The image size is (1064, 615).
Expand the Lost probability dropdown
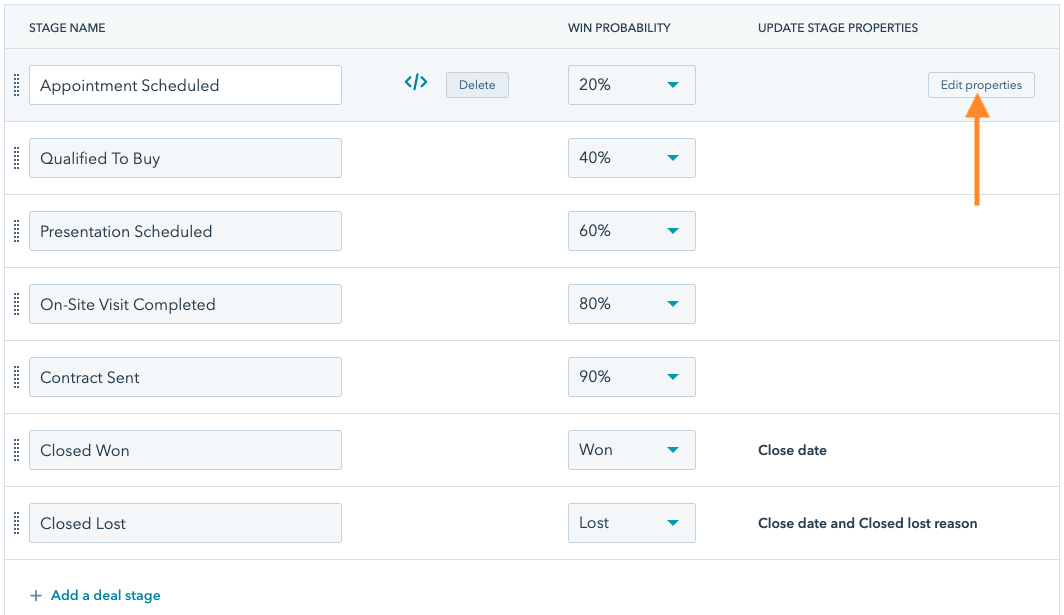[631, 523]
